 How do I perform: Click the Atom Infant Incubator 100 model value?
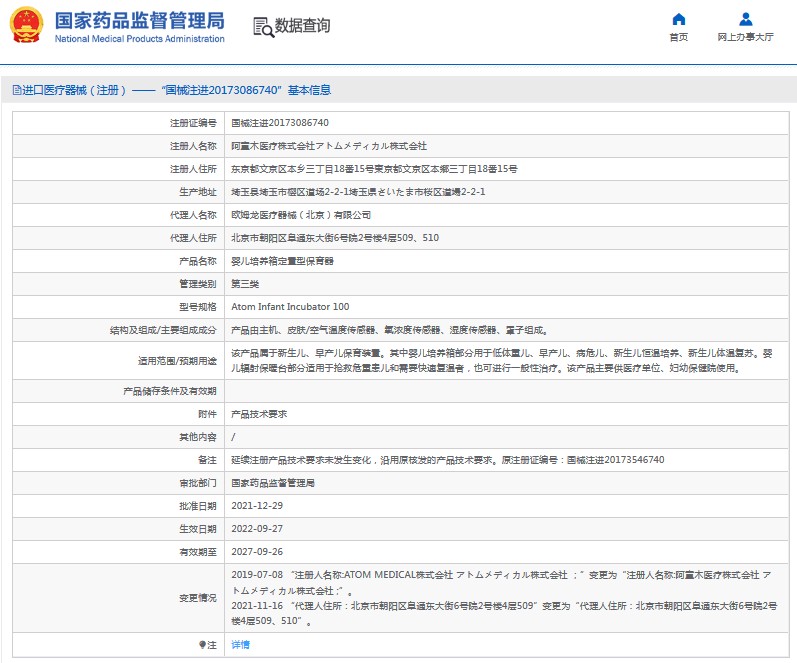290,307
